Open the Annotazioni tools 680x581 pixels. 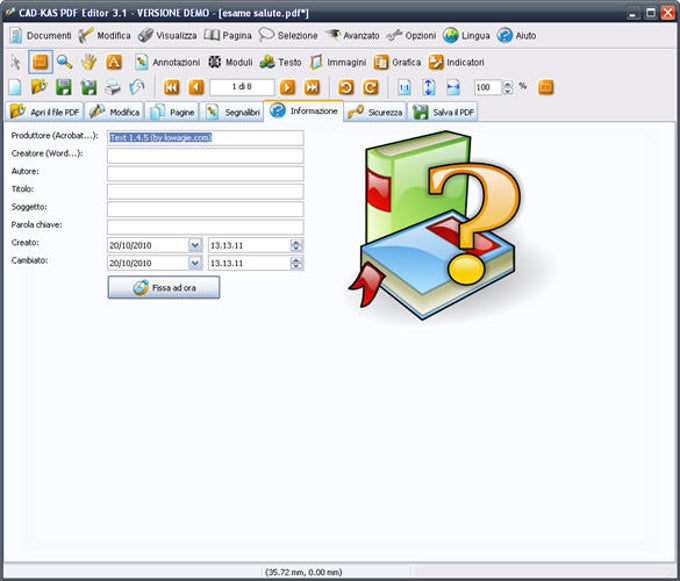[167, 62]
